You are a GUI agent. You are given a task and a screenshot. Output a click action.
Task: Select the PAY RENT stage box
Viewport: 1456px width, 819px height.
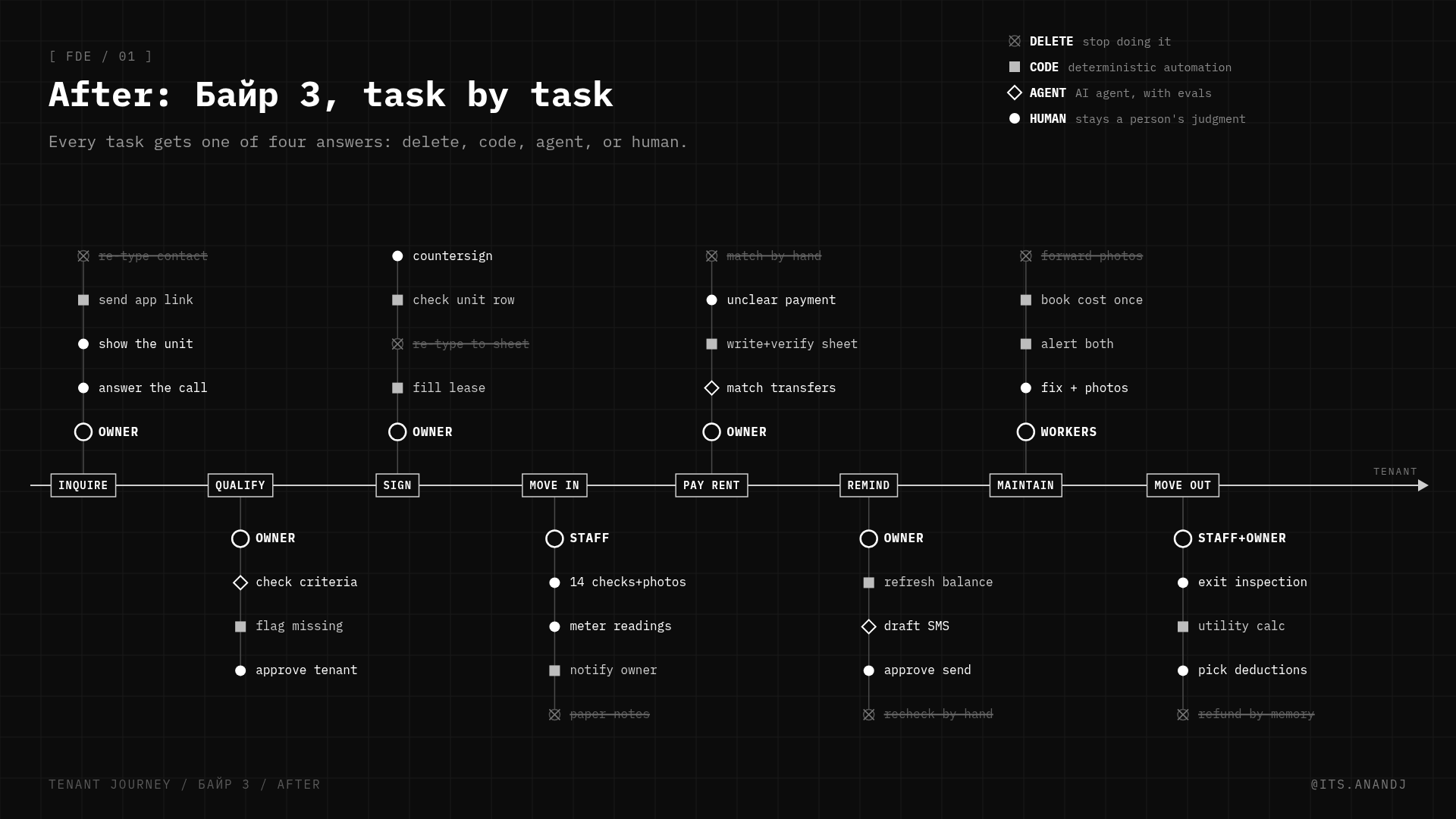(x=711, y=485)
